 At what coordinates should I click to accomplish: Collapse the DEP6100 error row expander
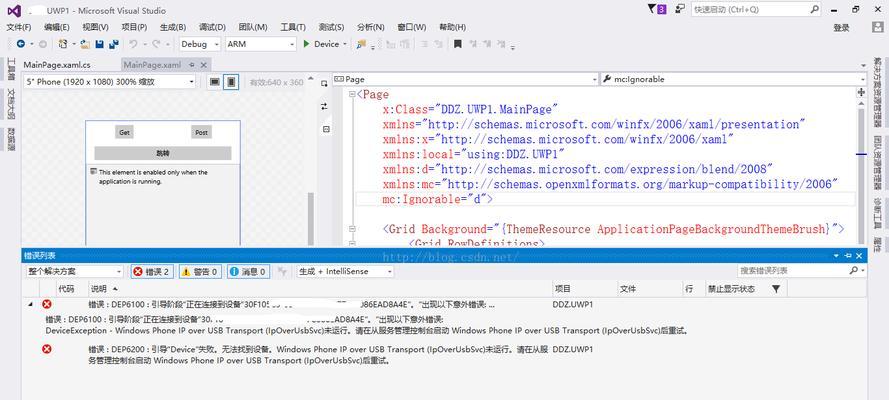(x=31, y=304)
